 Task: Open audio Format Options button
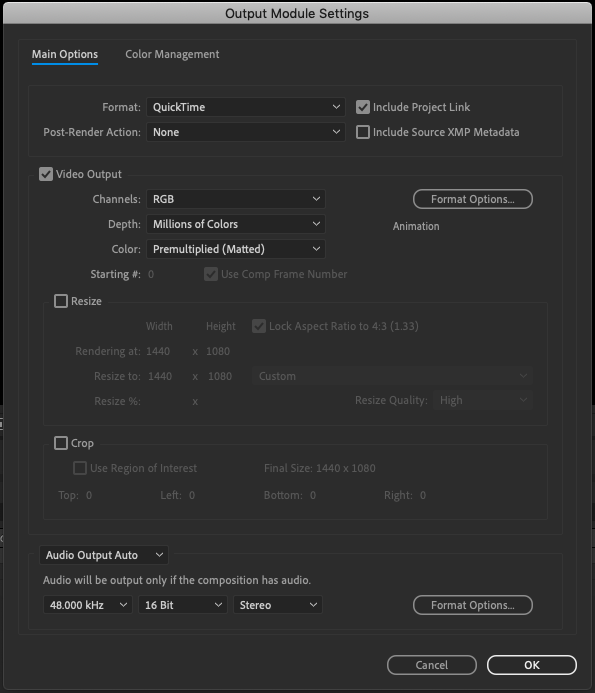pos(473,605)
